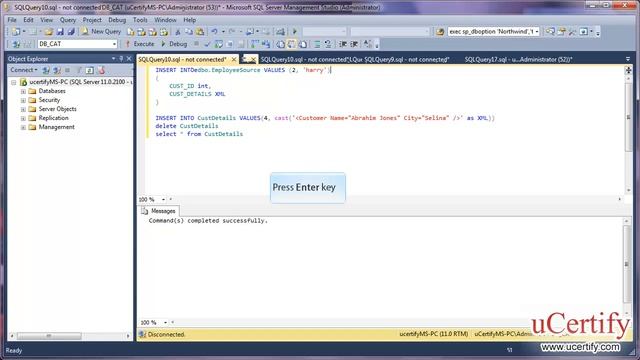Open the Debug menu in menu bar
640x360 pixels.
117,20
